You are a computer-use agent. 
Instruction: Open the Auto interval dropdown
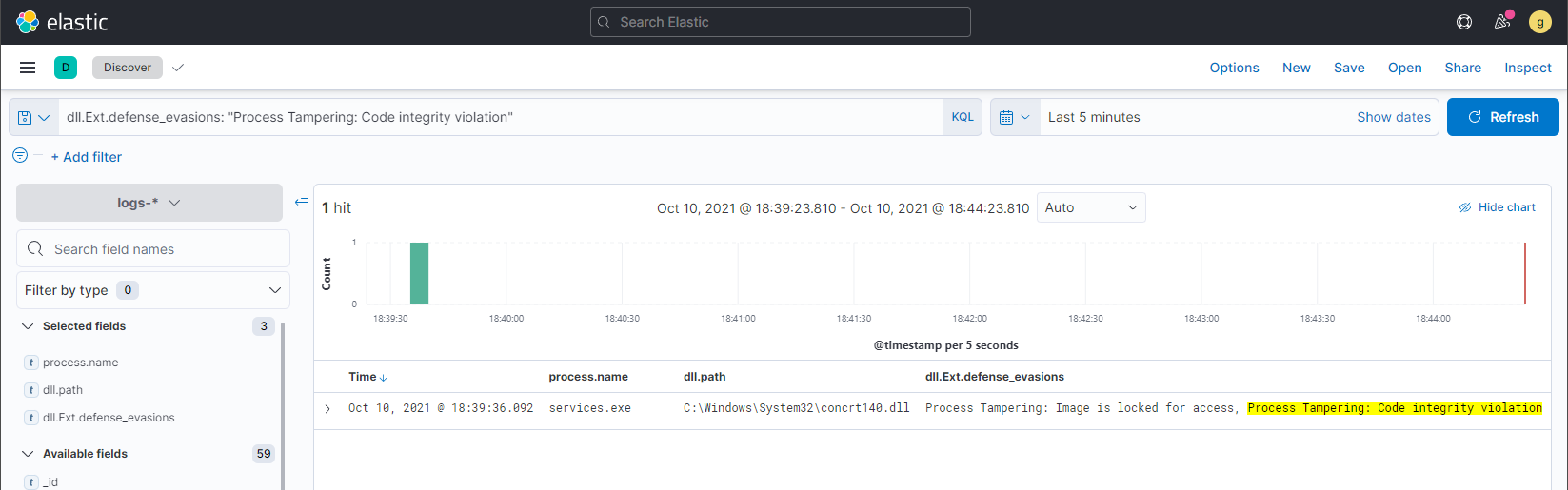click(x=1091, y=207)
